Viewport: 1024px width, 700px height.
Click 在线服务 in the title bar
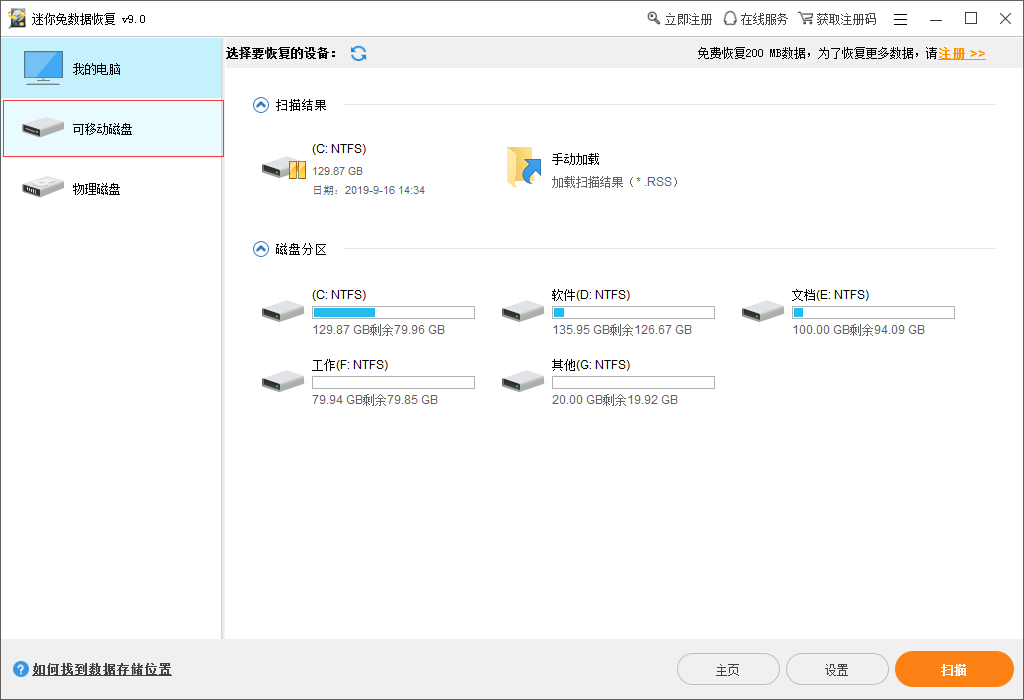[764, 20]
